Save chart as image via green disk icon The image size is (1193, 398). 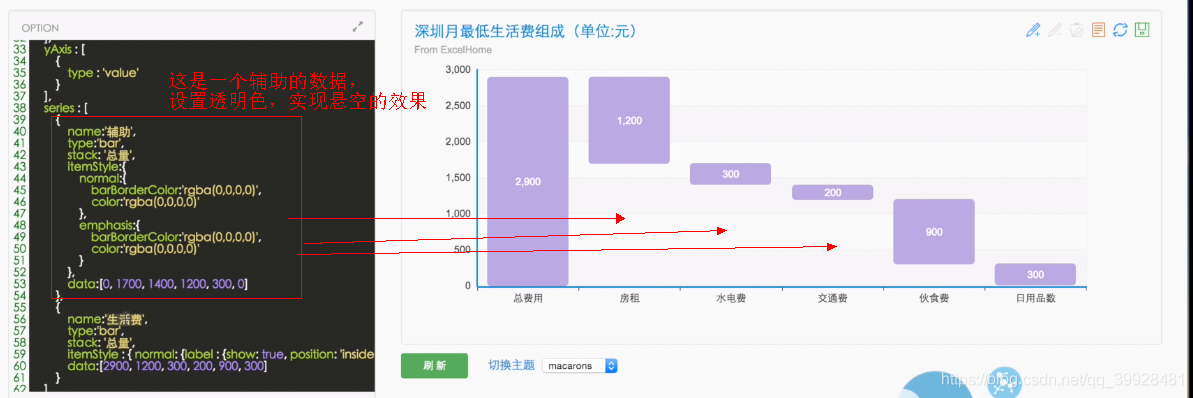[1141, 30]
